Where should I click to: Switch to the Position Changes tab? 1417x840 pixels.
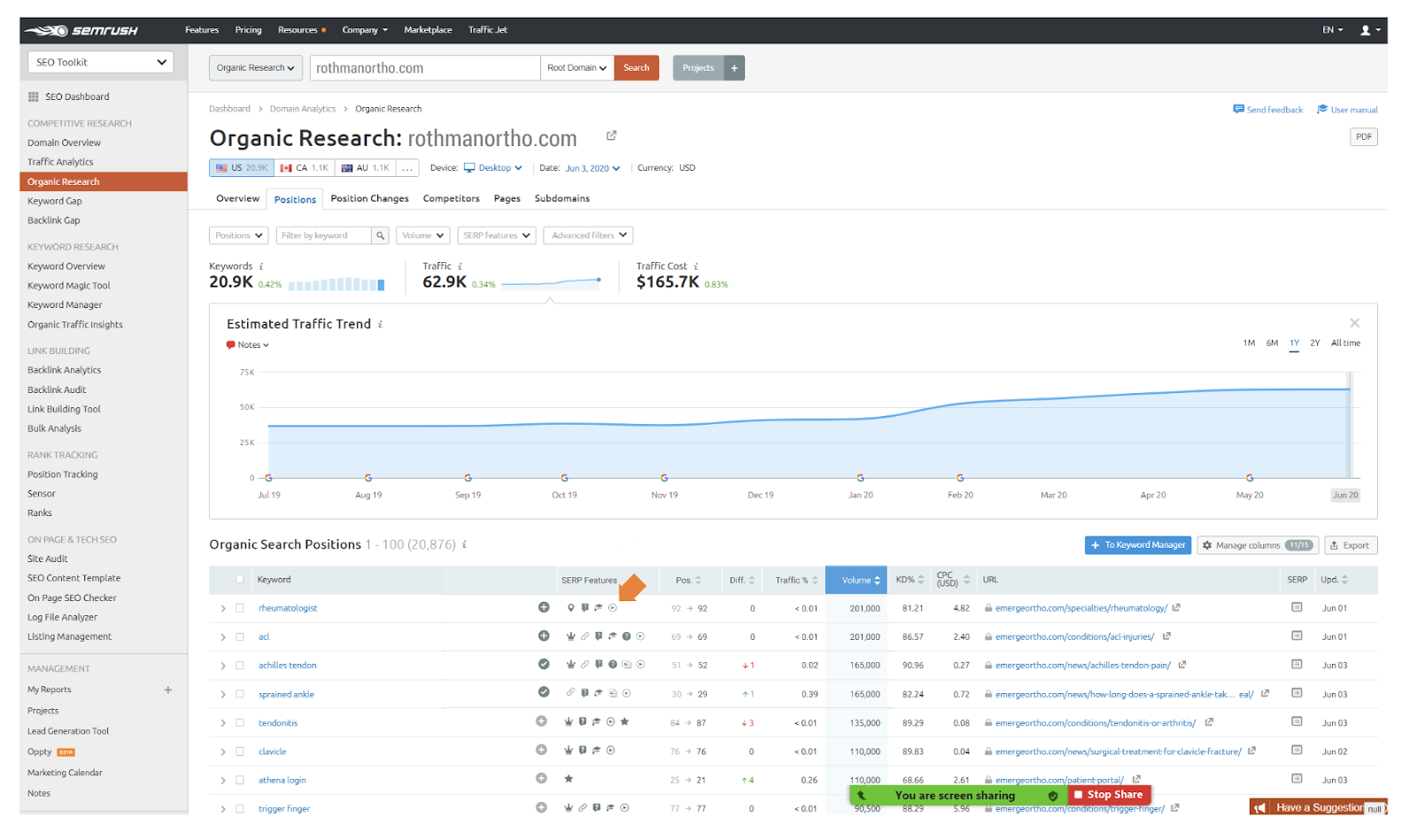click(369, 198)
